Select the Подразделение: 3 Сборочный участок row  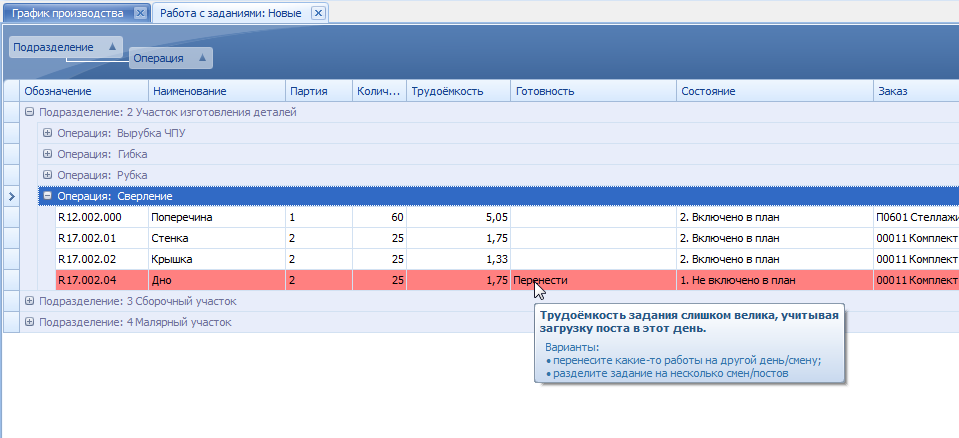click(x=489, y=301)
